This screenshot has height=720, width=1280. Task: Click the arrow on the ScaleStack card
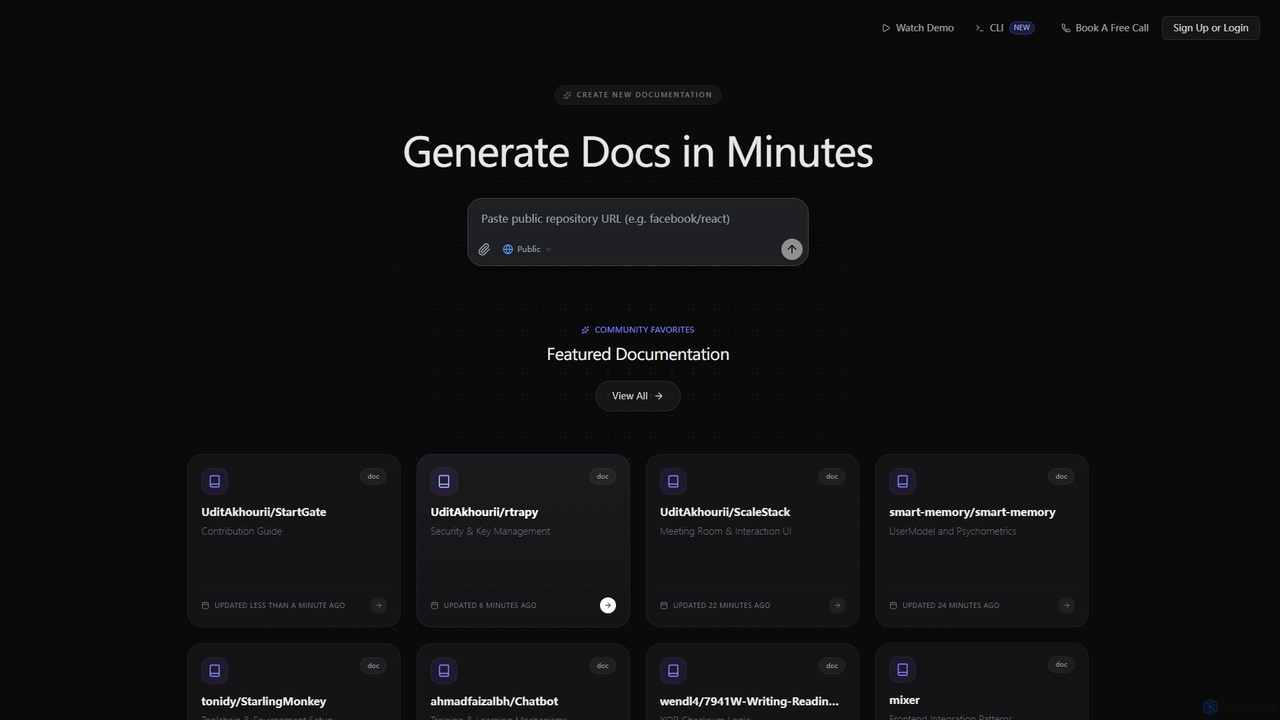coord(837,605)
